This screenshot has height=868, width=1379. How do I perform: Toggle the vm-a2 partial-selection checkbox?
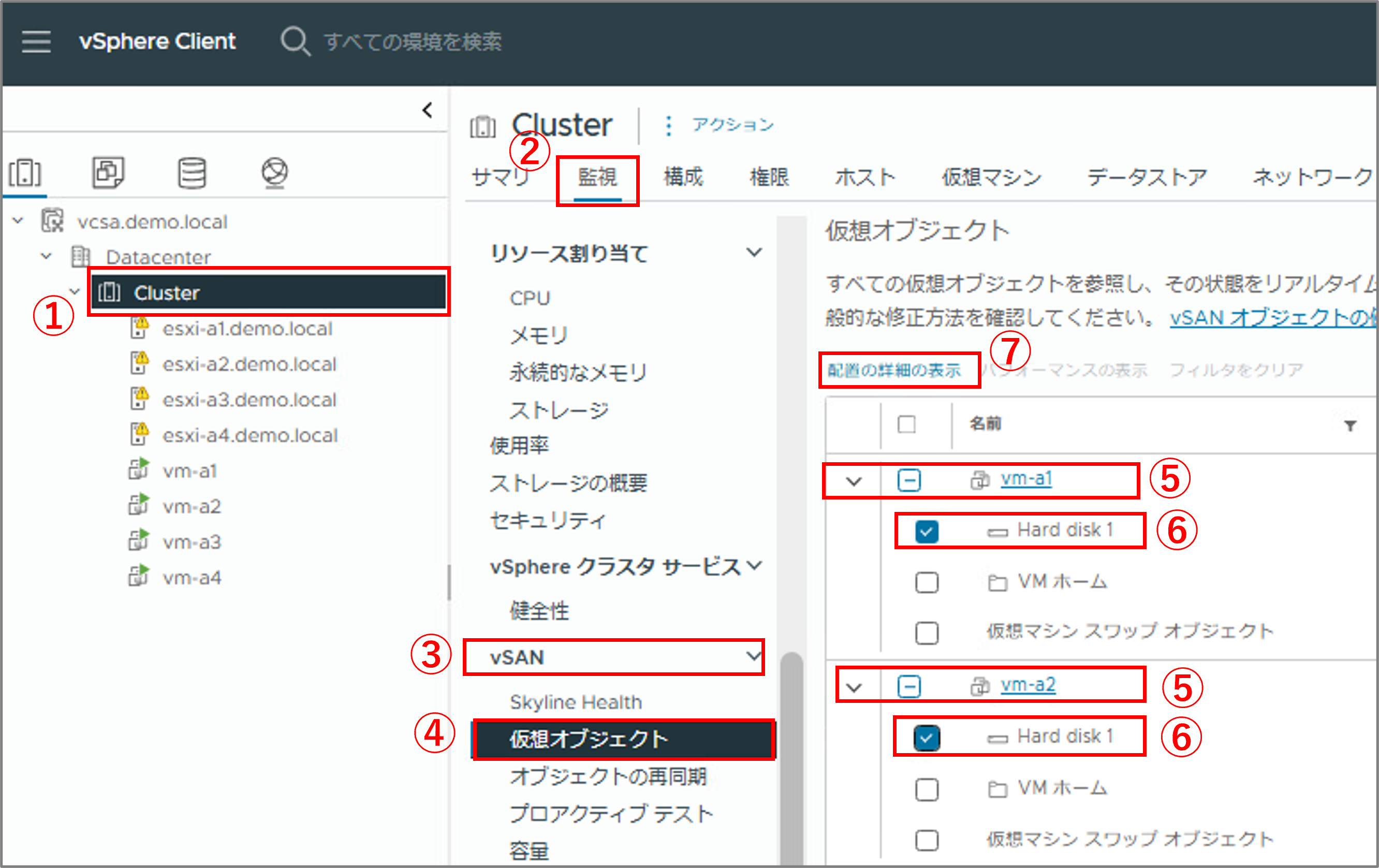pos(909,686)
